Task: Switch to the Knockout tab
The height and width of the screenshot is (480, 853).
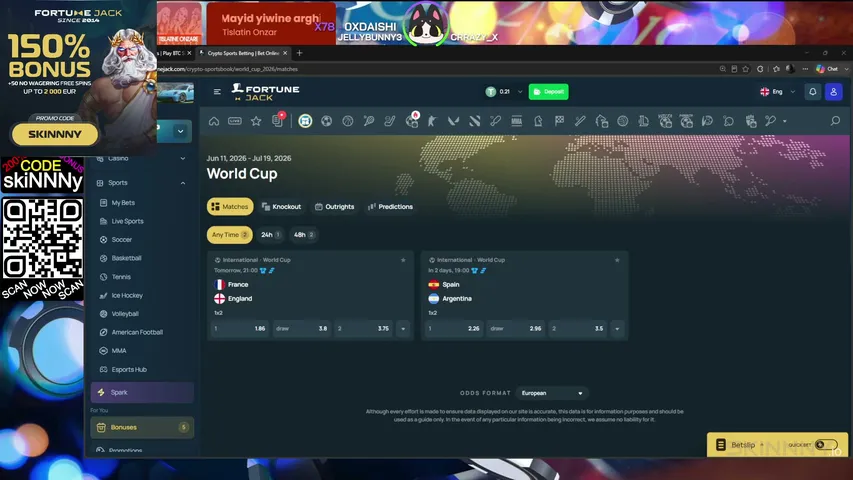Action: pos(281,207)
